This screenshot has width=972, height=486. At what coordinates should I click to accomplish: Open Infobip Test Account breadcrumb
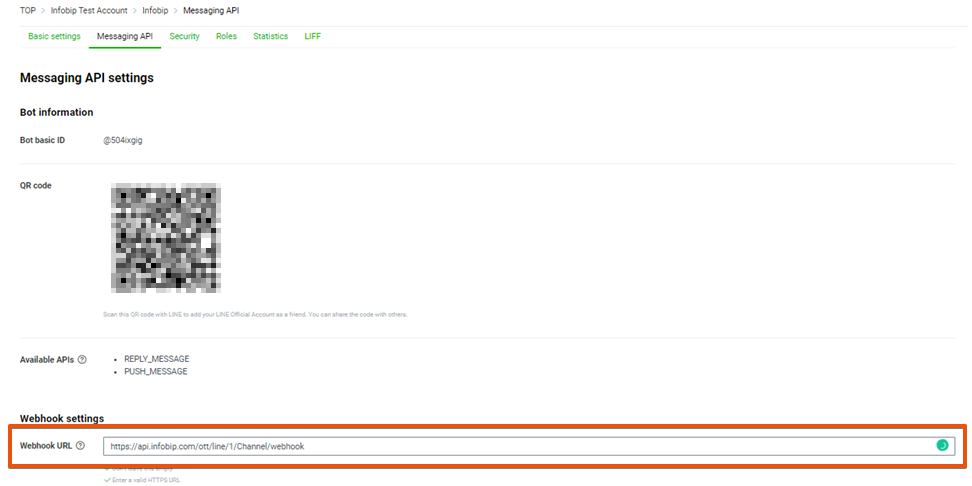(89, 11)
